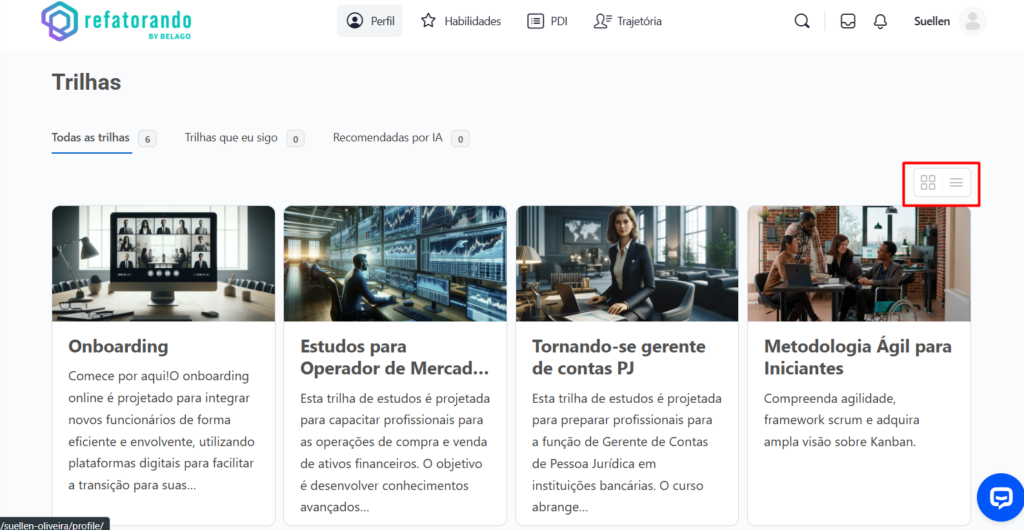Open the inbox tray icon
This screenshot has height=530, width=1024.
pyautogui.click(x=848, y=21)
